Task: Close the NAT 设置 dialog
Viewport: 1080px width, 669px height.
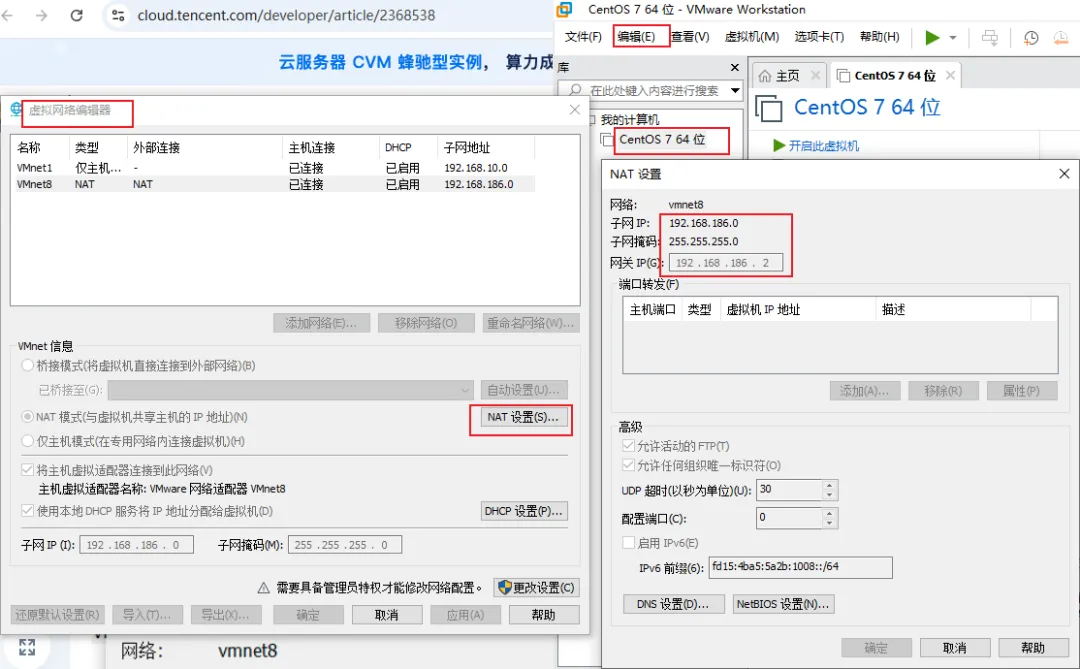Action: coord(1064,174)
